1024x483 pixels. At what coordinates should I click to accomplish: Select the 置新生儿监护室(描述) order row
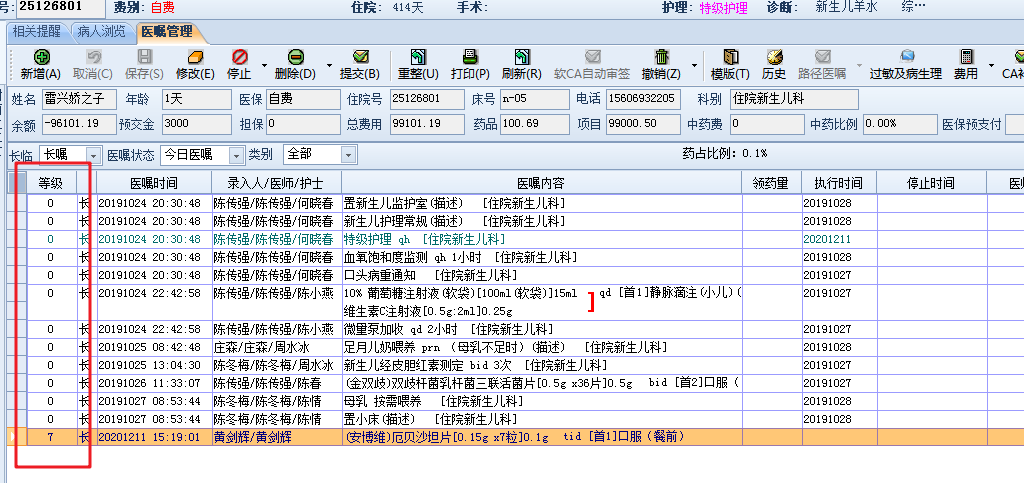pyautogui.click(x=516, y=203)
